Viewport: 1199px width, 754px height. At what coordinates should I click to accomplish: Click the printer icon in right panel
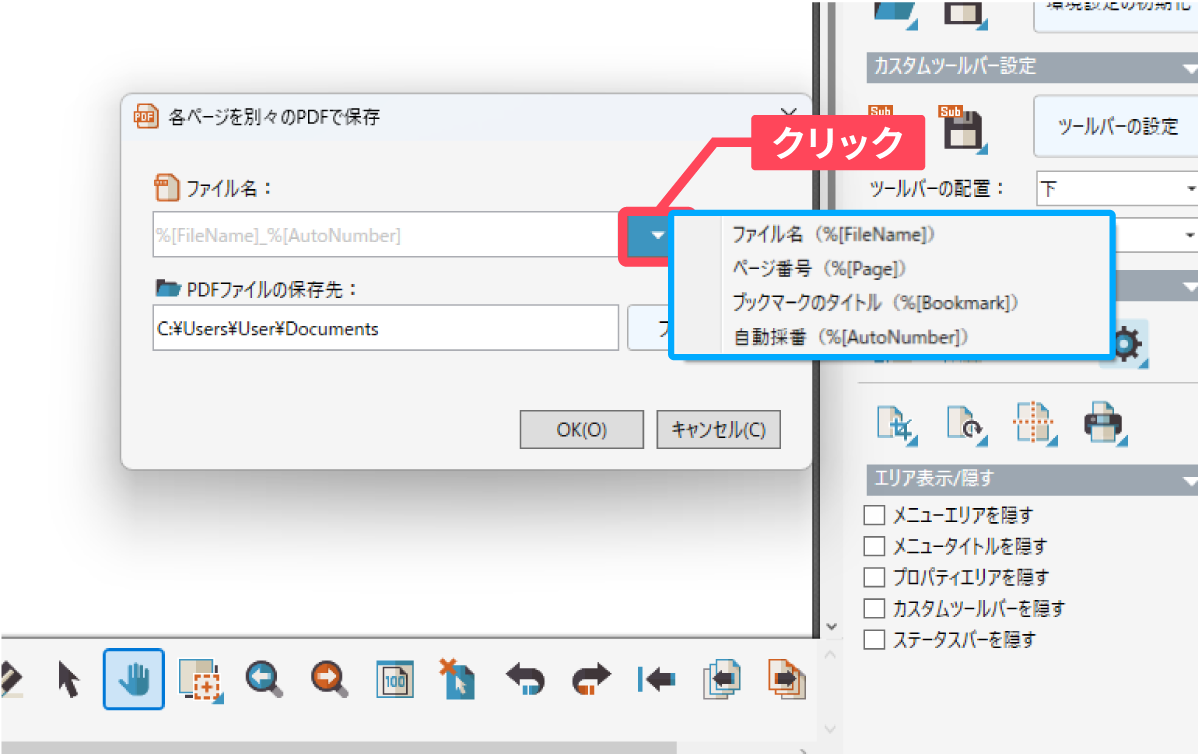pos(1104,422)
